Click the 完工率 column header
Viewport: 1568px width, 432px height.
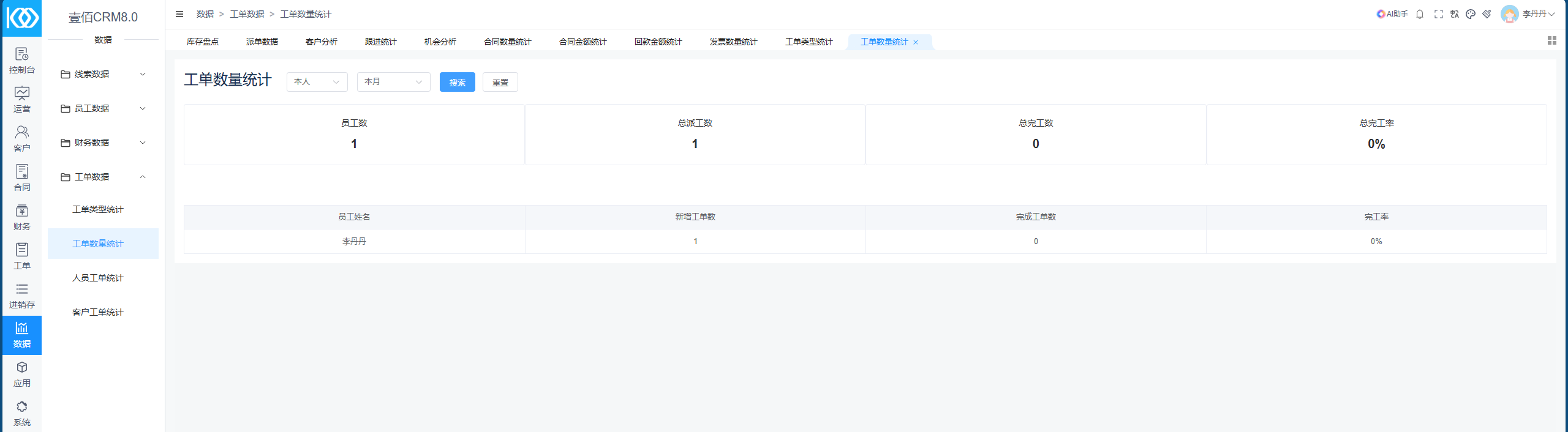point(1376,217)
